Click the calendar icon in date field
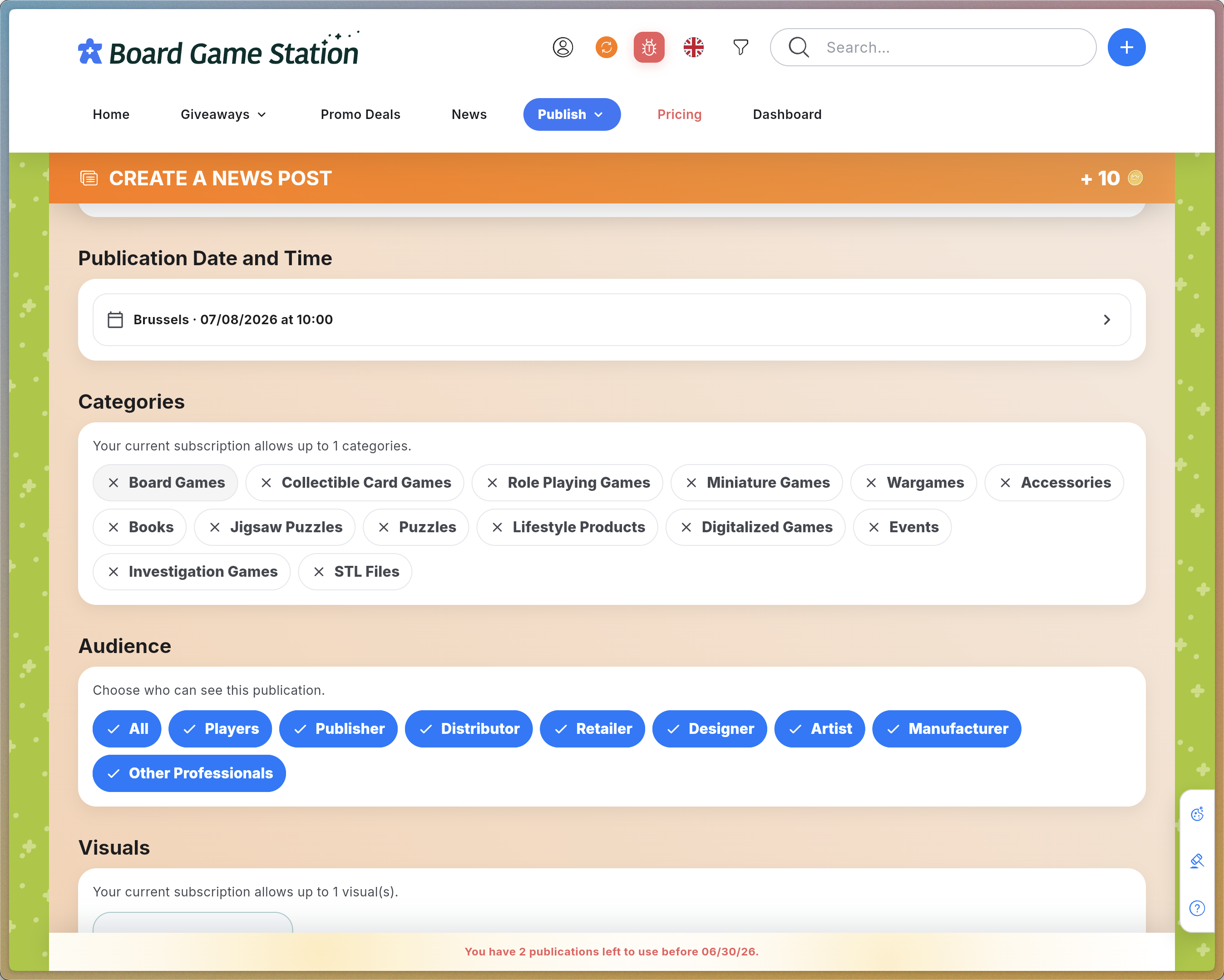The image size is (1224, 980). coord(115,320)
